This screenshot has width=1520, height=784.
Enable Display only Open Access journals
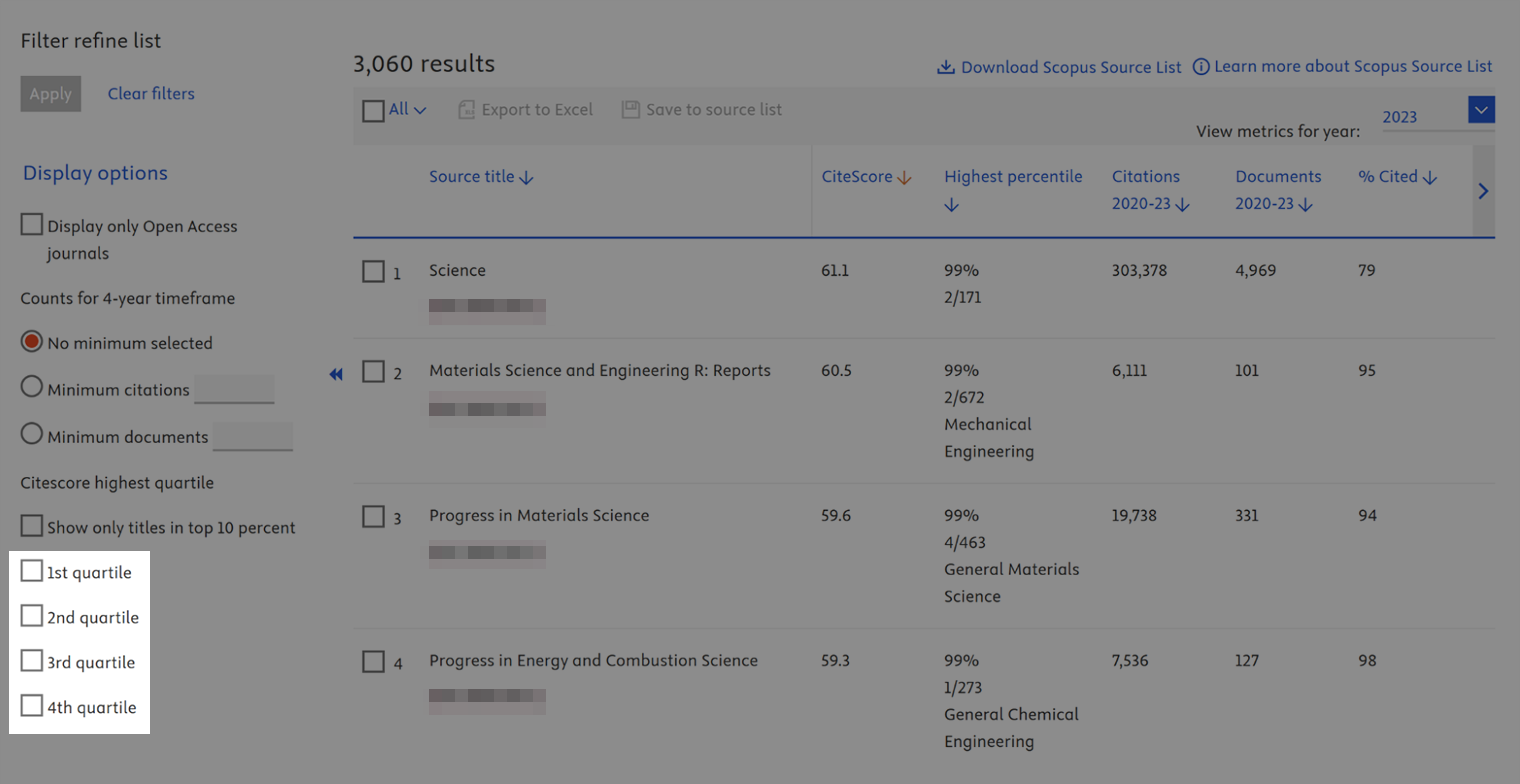(32, 225)
